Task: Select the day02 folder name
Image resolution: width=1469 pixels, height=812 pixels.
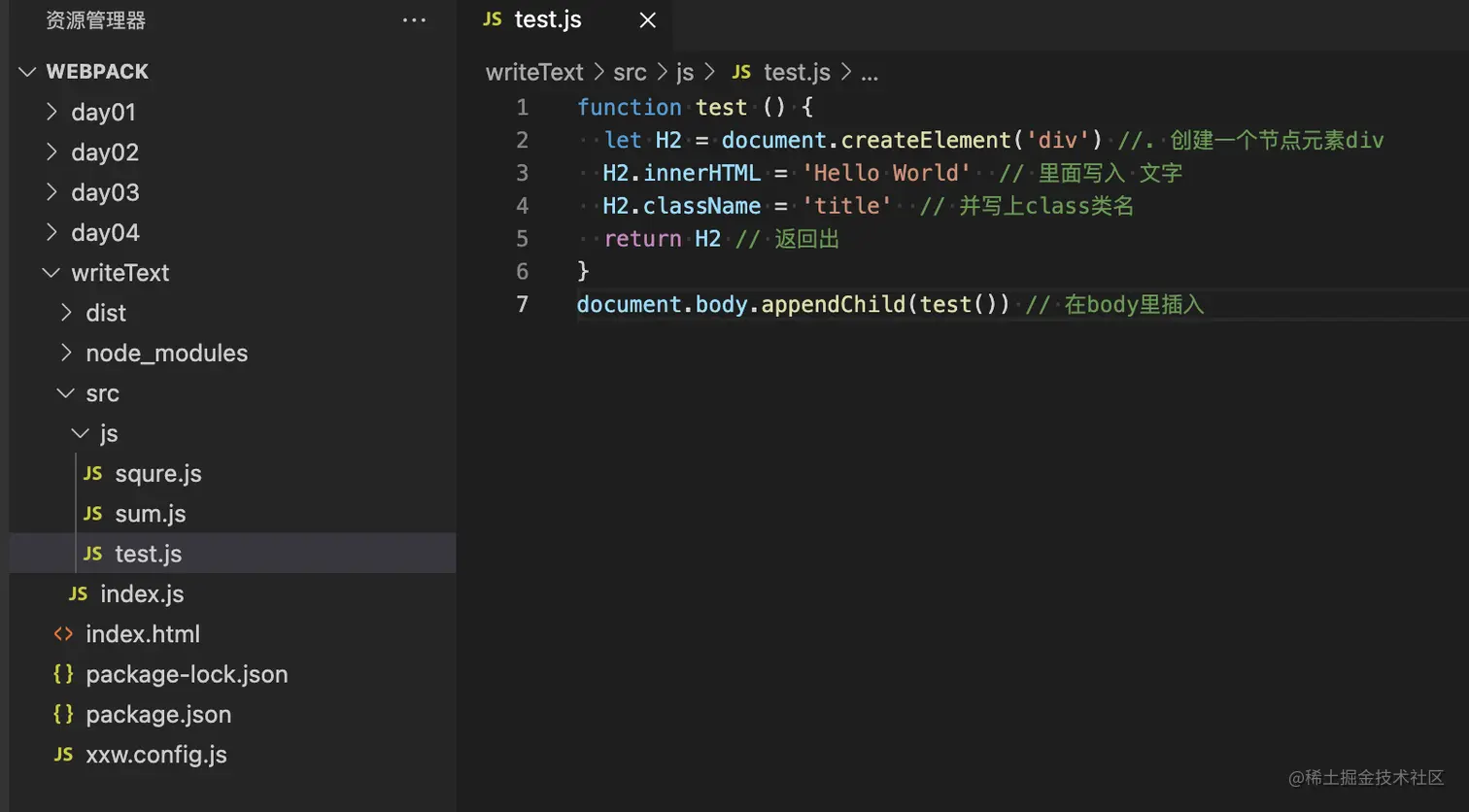Action: tap(105, 152)
